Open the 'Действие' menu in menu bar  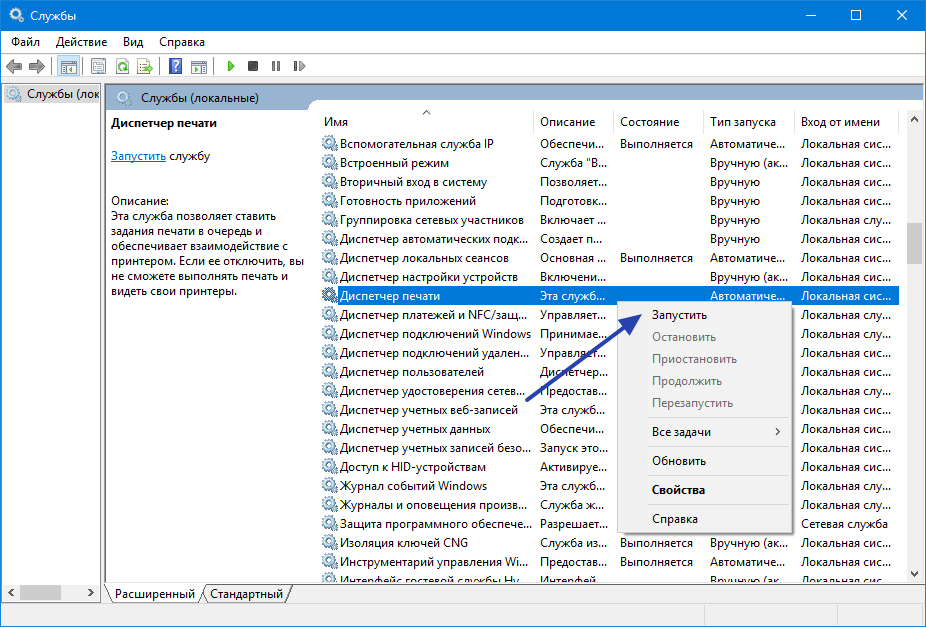81,42
